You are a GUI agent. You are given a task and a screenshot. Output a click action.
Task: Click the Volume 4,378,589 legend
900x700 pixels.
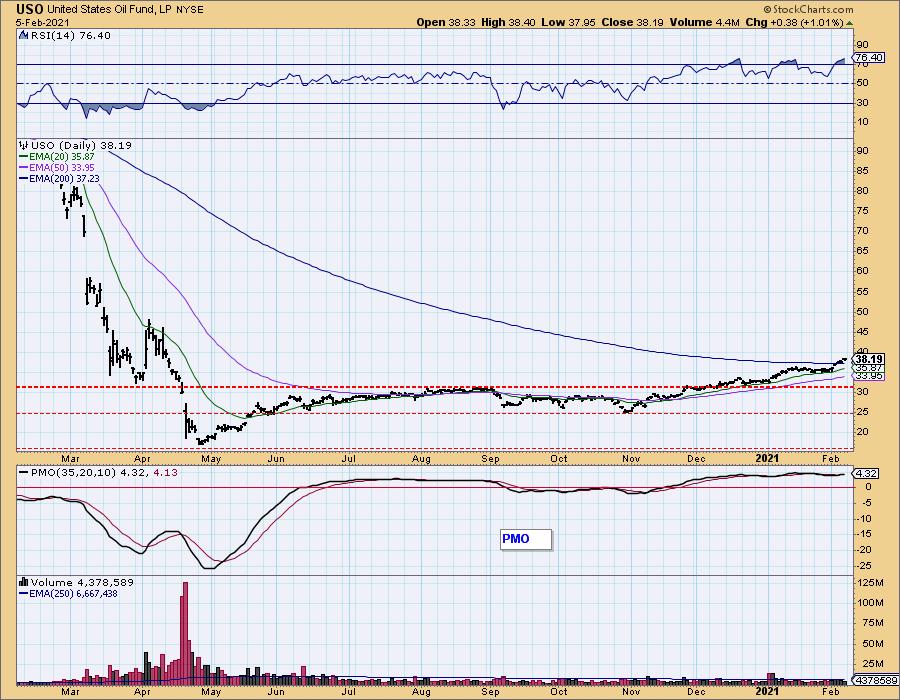coord(82,582)
